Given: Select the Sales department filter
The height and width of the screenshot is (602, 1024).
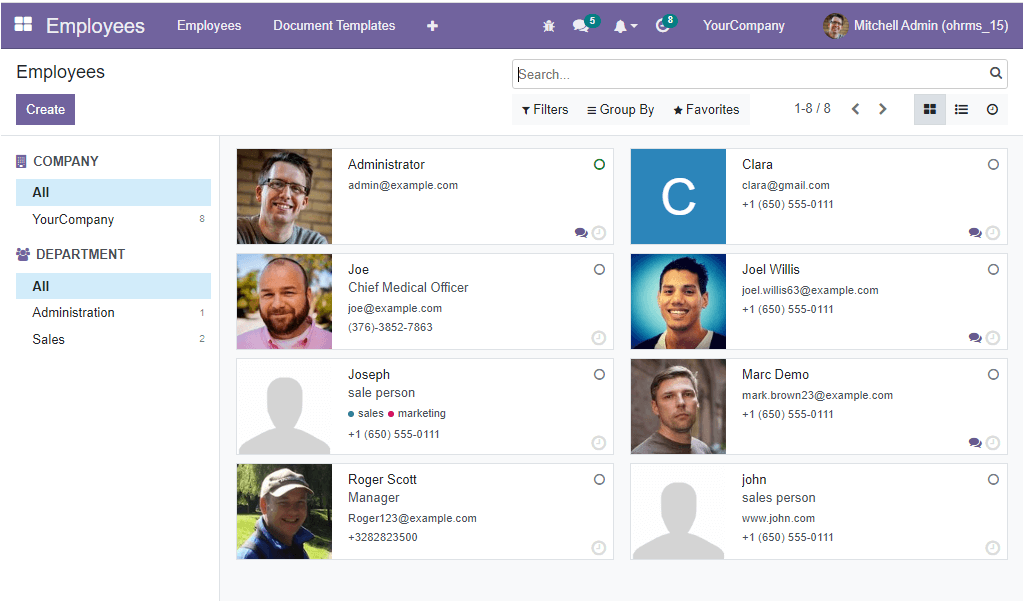Looking at the screenshot, I should [48, 339].
